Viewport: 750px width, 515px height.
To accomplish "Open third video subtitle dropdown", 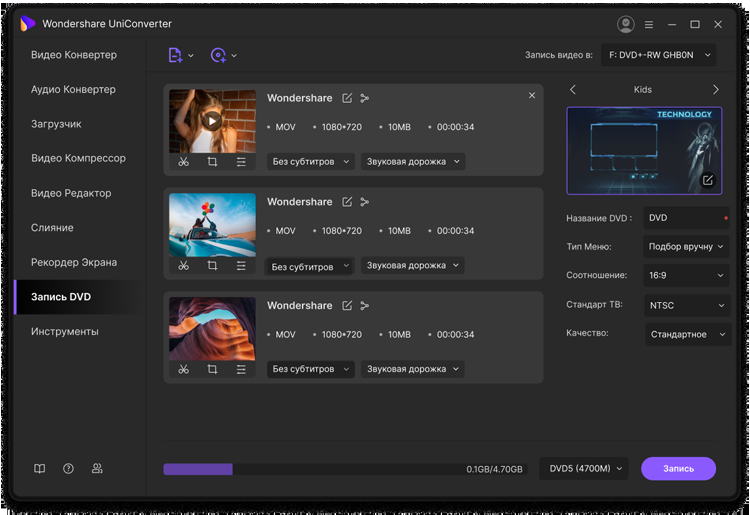I will coord(310,369).
